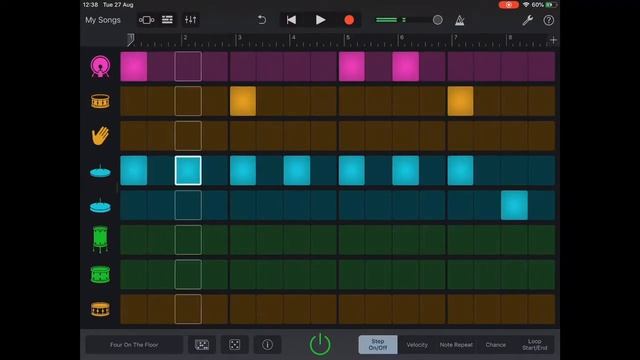Select the hand clap row icon

[100, 136]
